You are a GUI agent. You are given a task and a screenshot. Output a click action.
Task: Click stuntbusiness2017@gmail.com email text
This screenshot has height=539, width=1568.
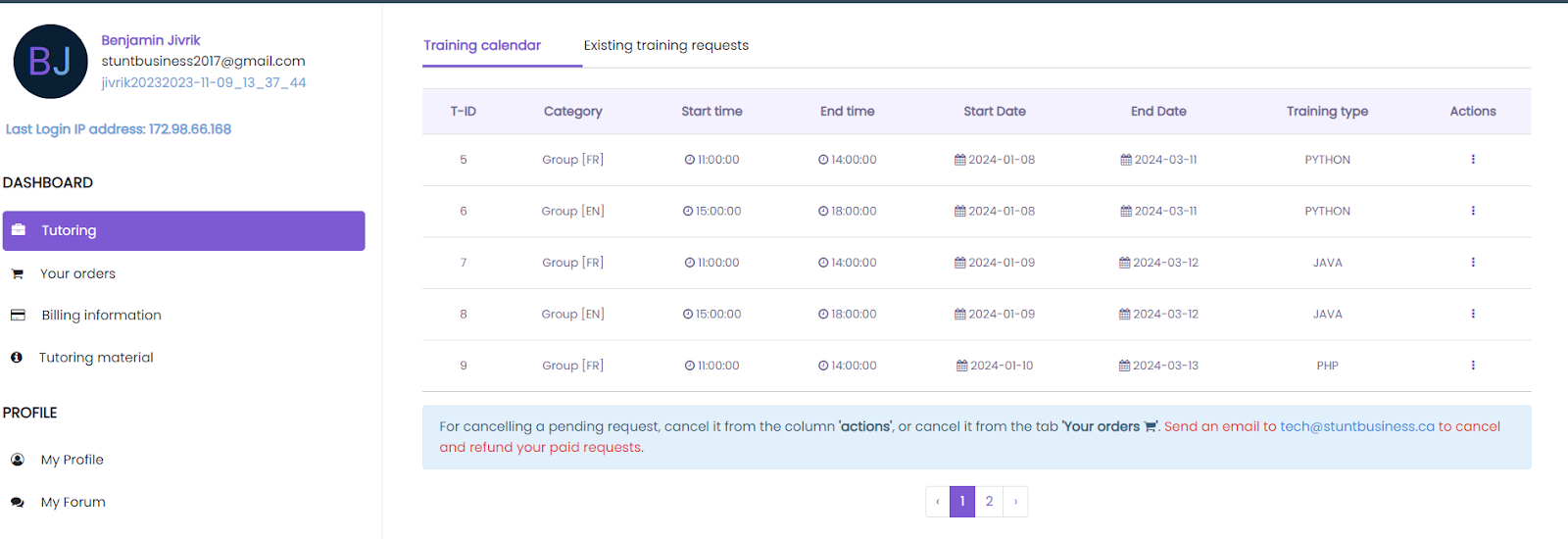tap(204, 61)
